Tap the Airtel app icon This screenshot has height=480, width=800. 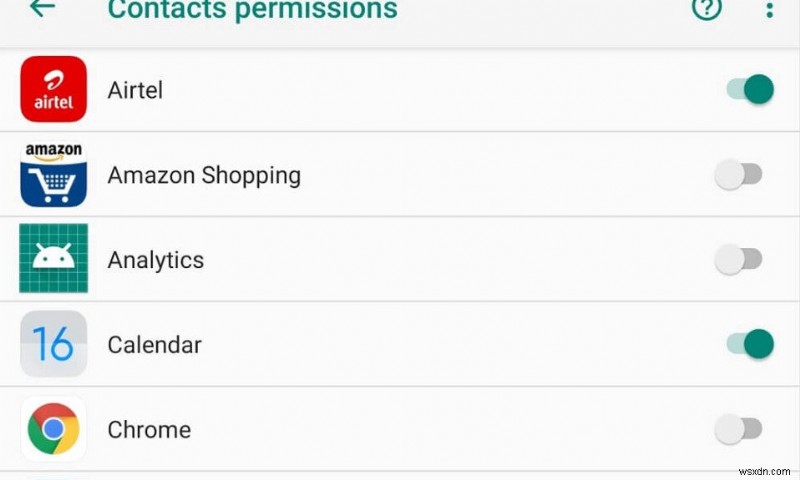tap(54, 89)
